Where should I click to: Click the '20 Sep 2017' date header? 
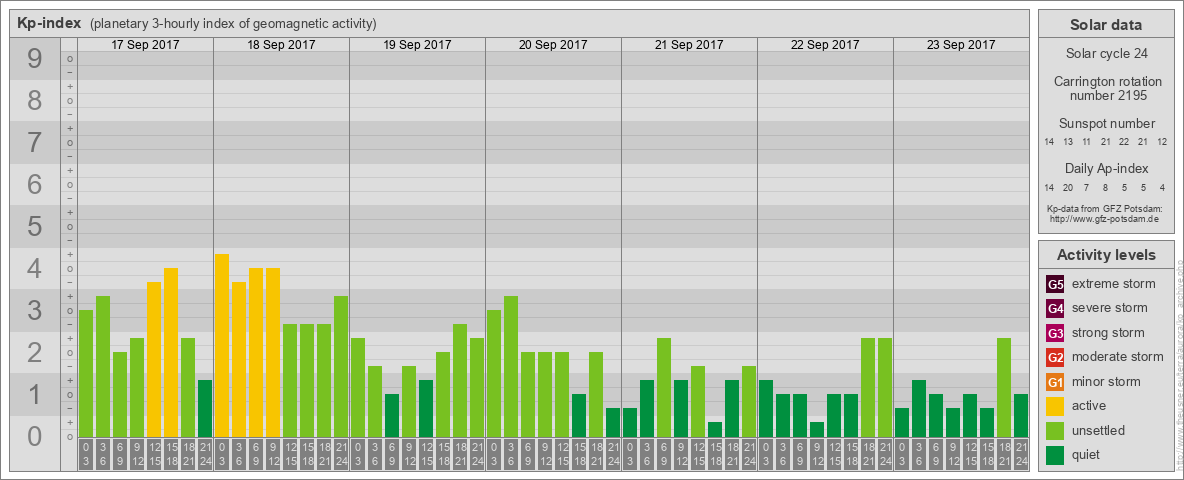tap(553, 45)
